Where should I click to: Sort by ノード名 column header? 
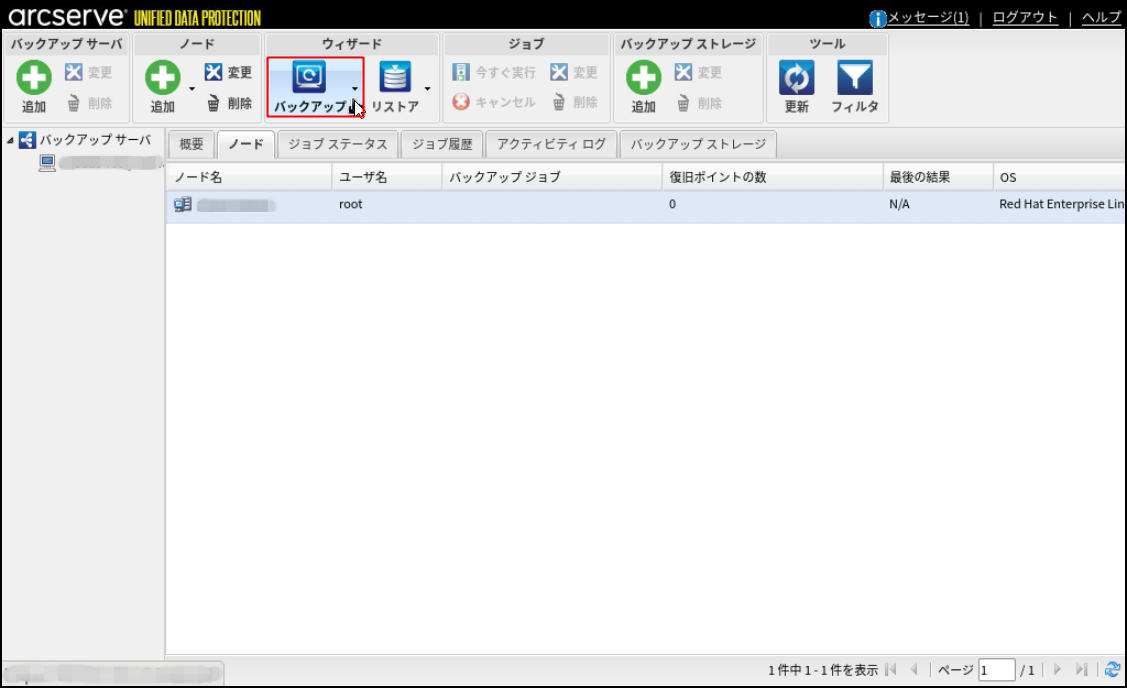pyautogui.click(x=249, y=177)
